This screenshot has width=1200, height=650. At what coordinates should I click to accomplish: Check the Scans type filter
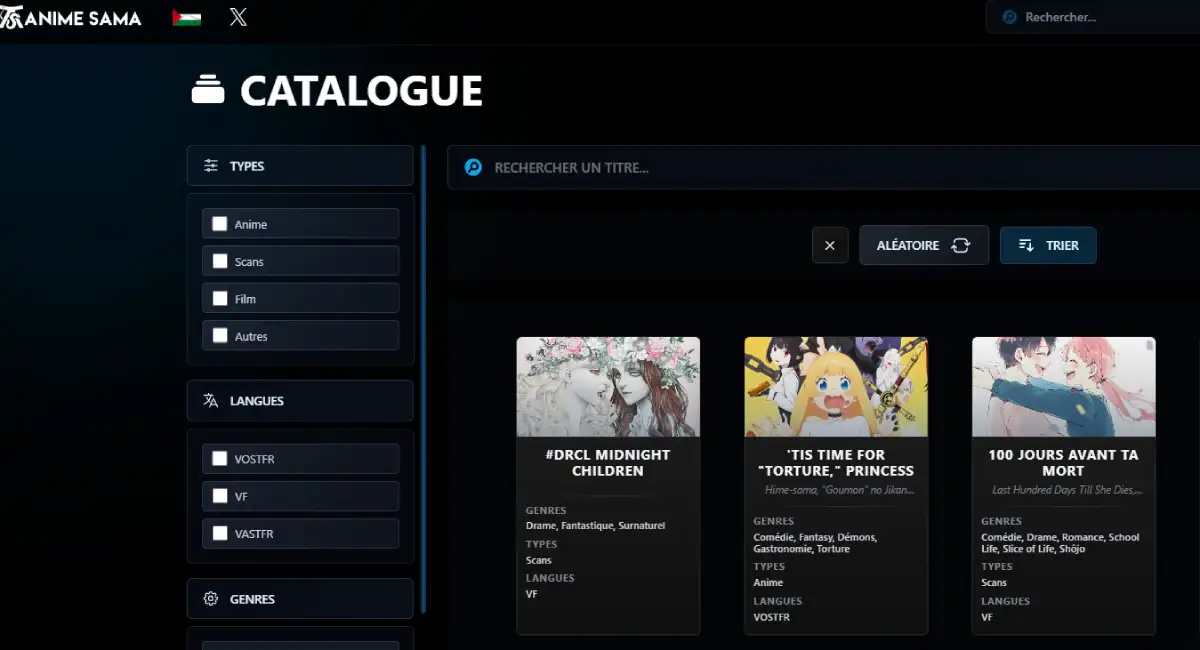[x=220, y=261]
